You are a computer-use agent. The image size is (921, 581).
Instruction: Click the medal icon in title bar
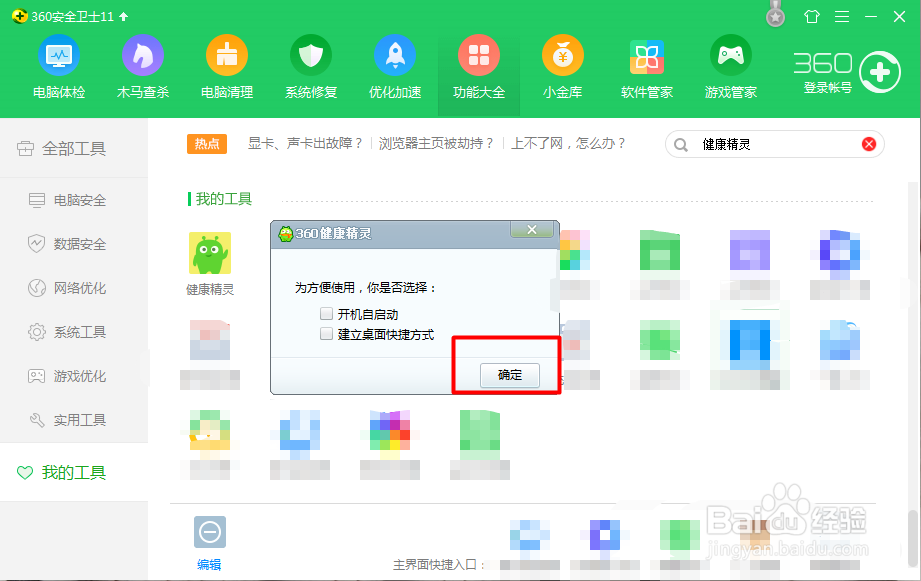tap(775, 15)
